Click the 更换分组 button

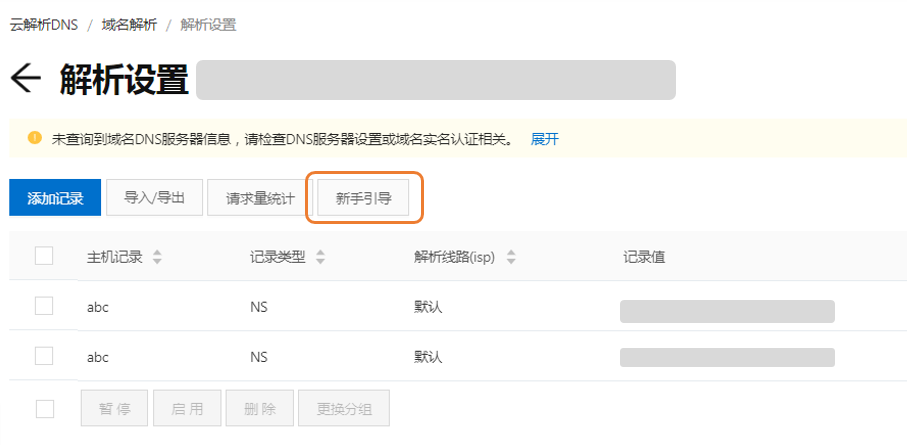click(x=345, y=409)
